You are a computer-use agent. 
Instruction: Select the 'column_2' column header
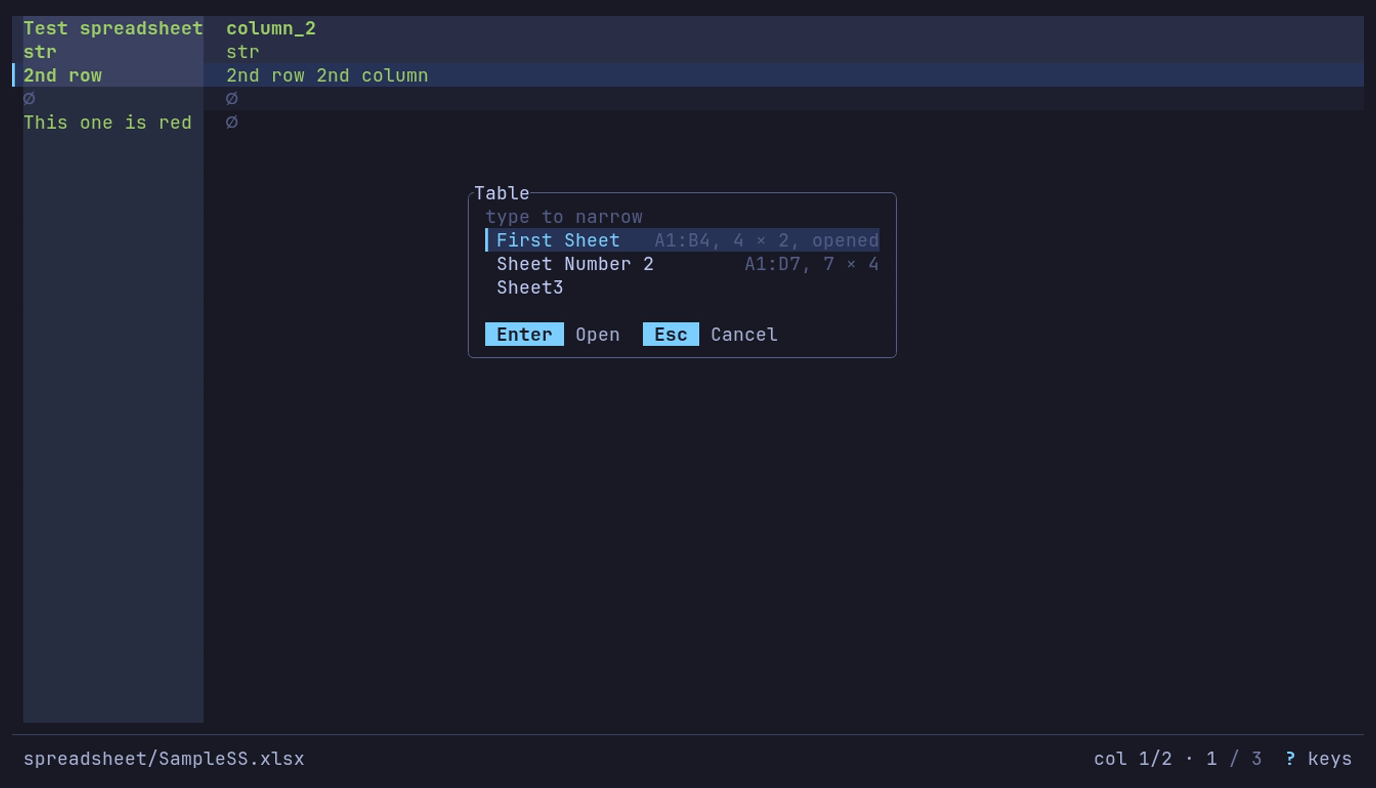click(x=271, y=28)
